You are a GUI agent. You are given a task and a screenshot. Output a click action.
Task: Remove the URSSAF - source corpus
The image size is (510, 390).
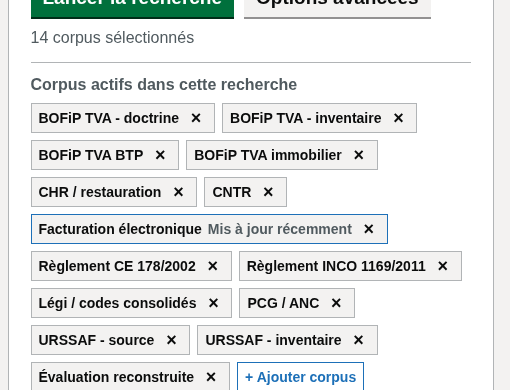pyautogui.click(x=171, y=340)
